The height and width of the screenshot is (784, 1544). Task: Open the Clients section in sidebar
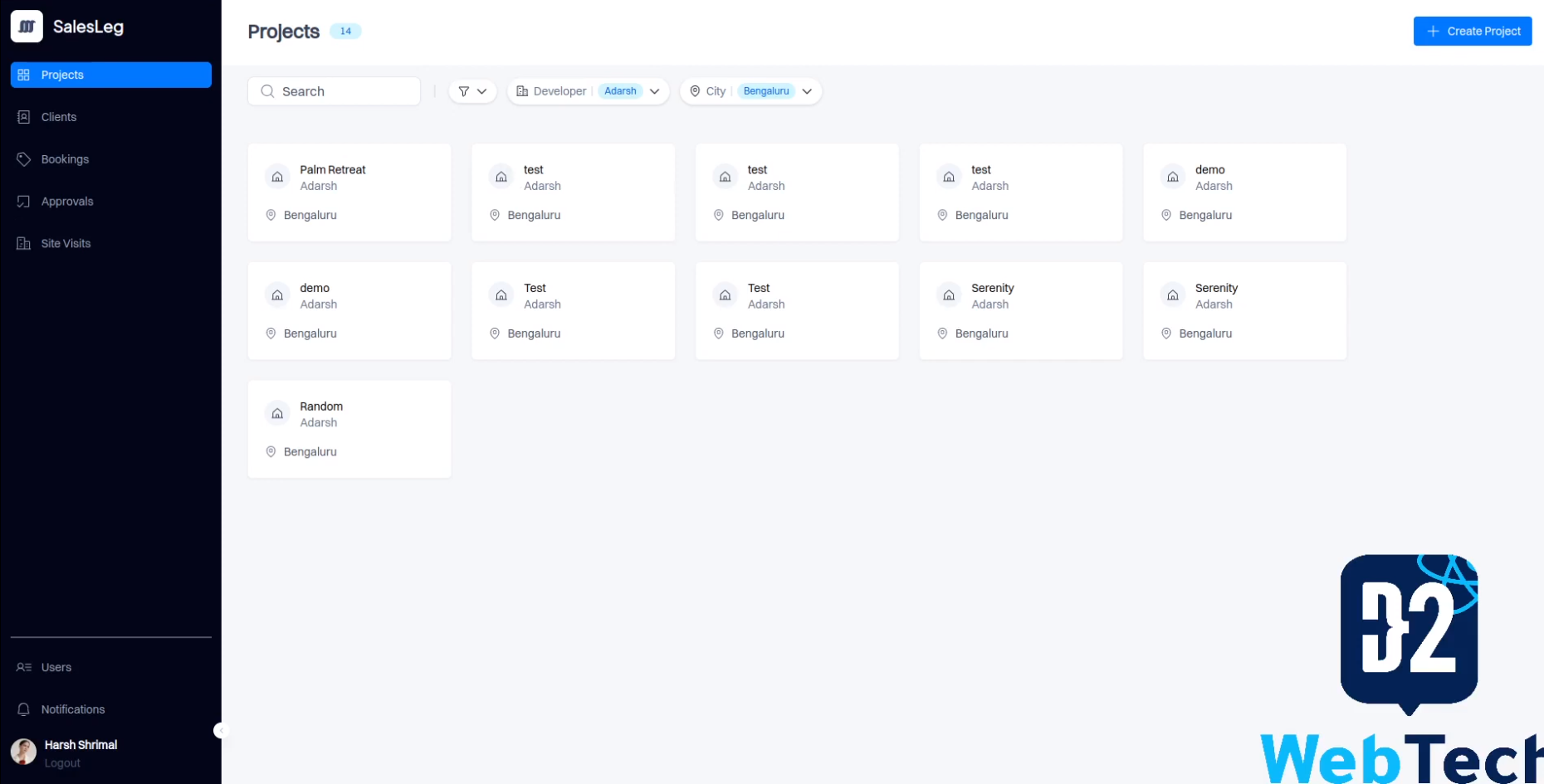(58, 117)
